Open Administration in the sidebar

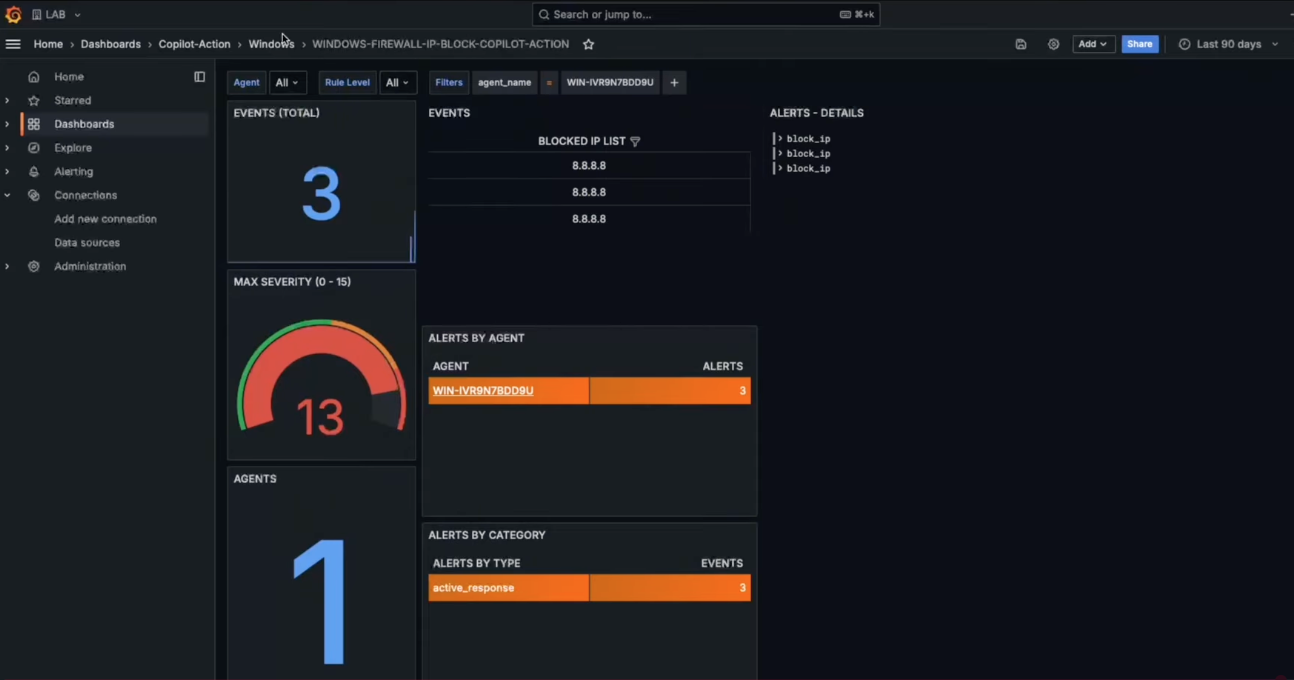[90, 267]
